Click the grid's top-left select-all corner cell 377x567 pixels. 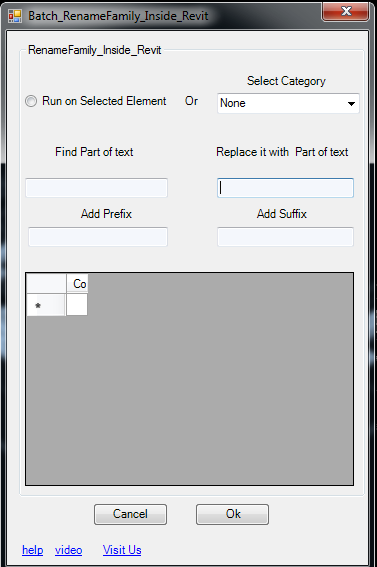(46, 284)
